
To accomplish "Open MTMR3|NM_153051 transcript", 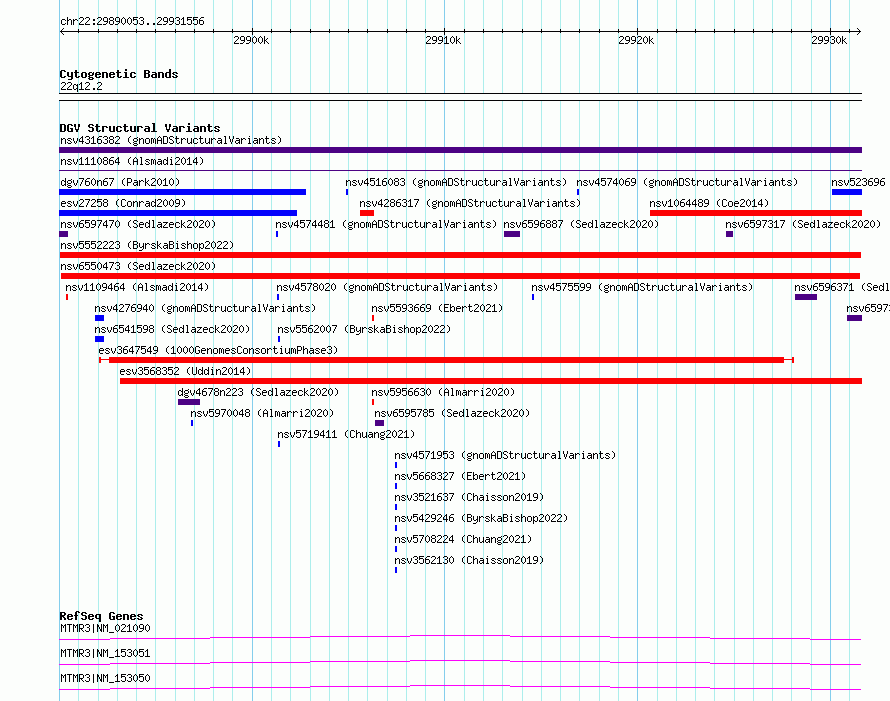I will coord(105,653).
